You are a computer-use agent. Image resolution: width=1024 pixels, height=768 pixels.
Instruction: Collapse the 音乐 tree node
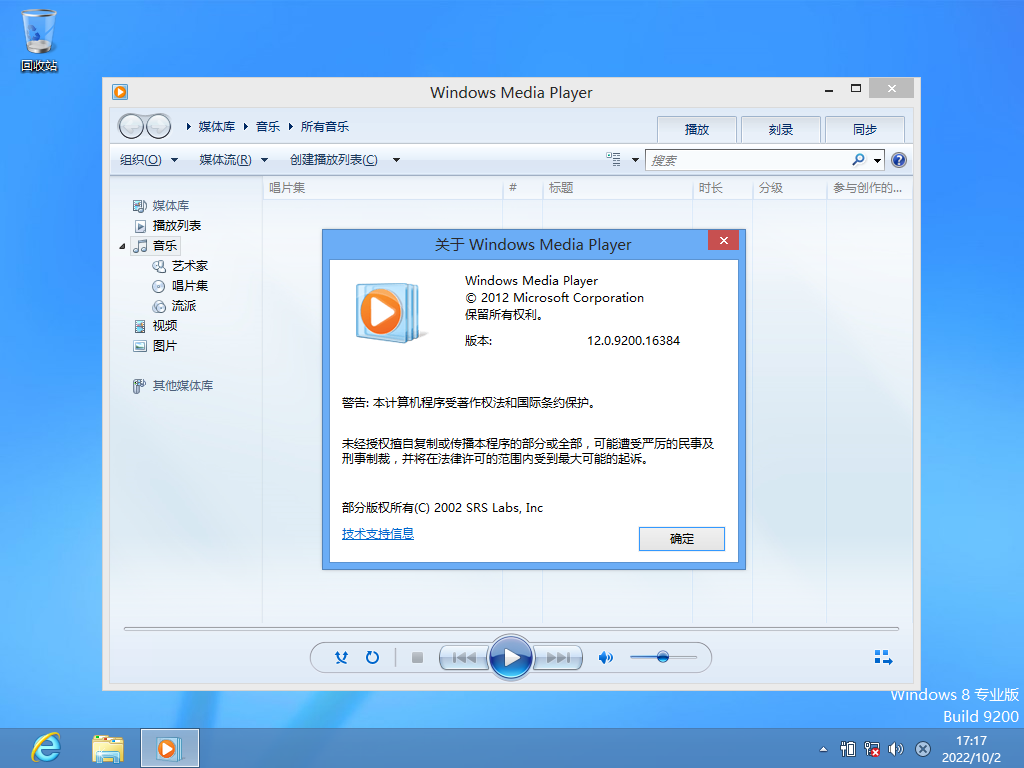(121, 245)
